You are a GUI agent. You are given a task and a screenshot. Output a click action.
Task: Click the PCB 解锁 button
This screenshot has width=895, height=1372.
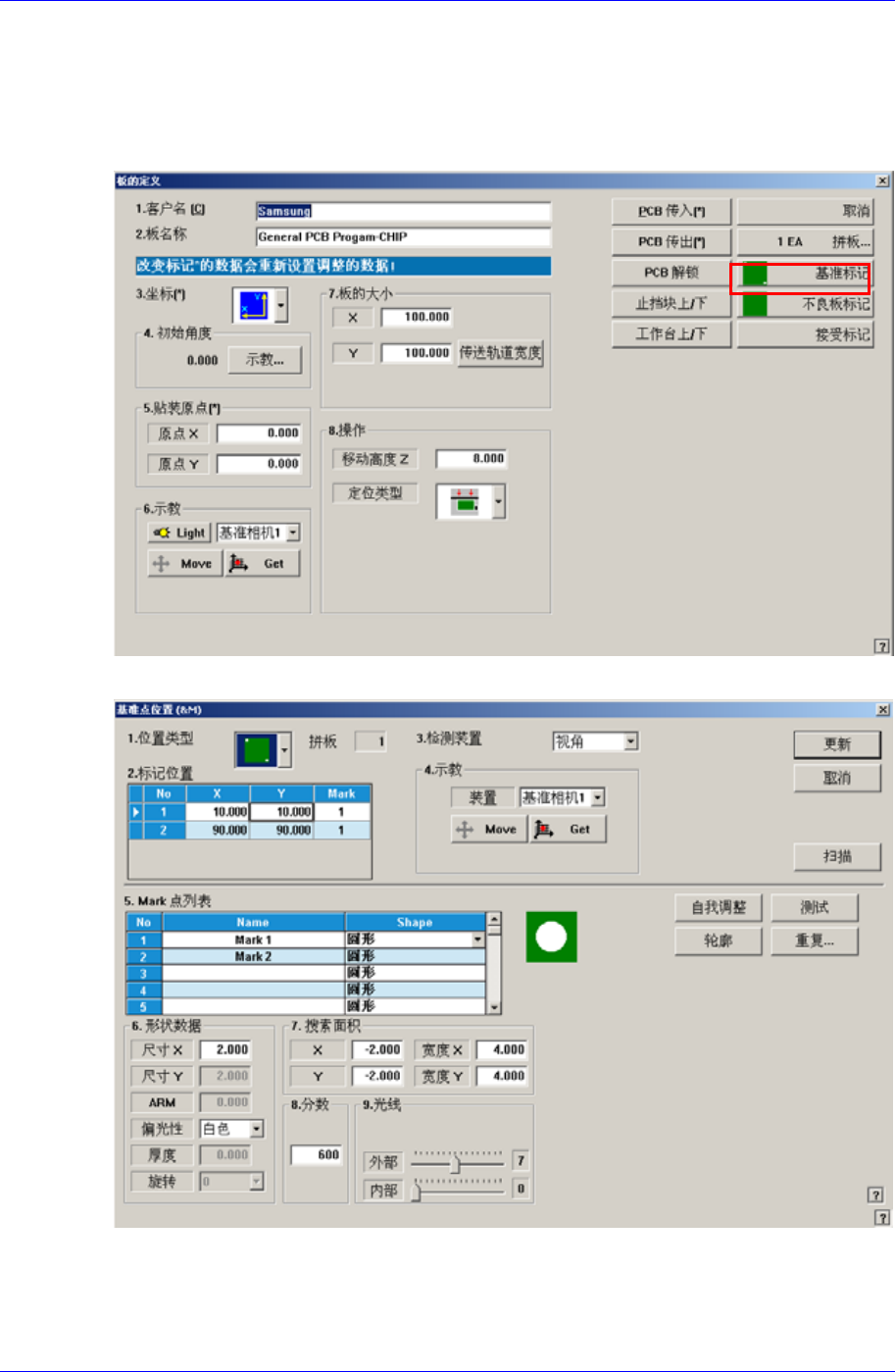672,273
